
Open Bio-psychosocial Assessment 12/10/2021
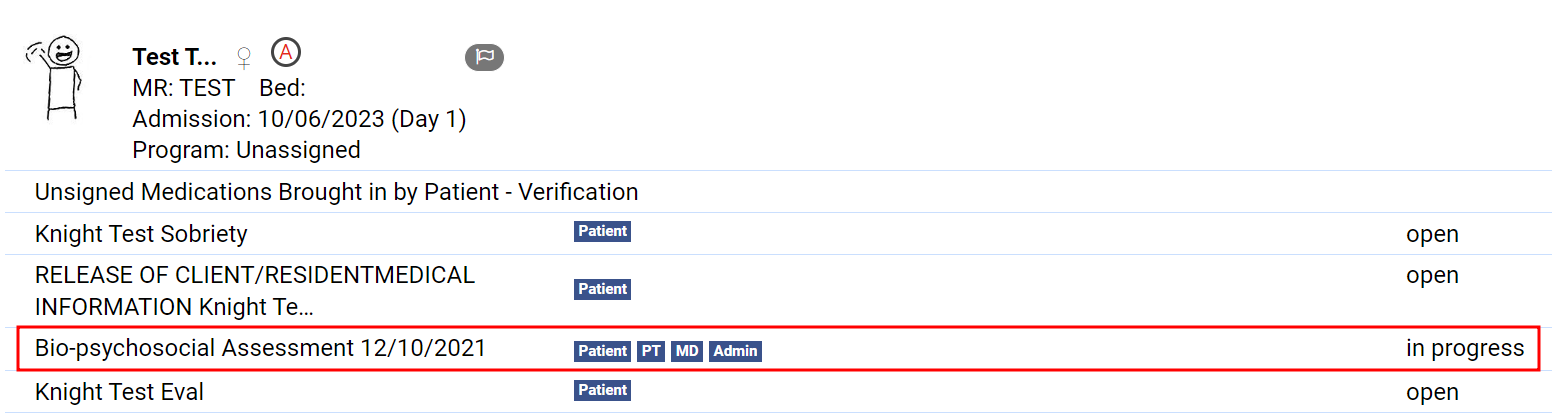pyautogui.click(x=260, y=349)
